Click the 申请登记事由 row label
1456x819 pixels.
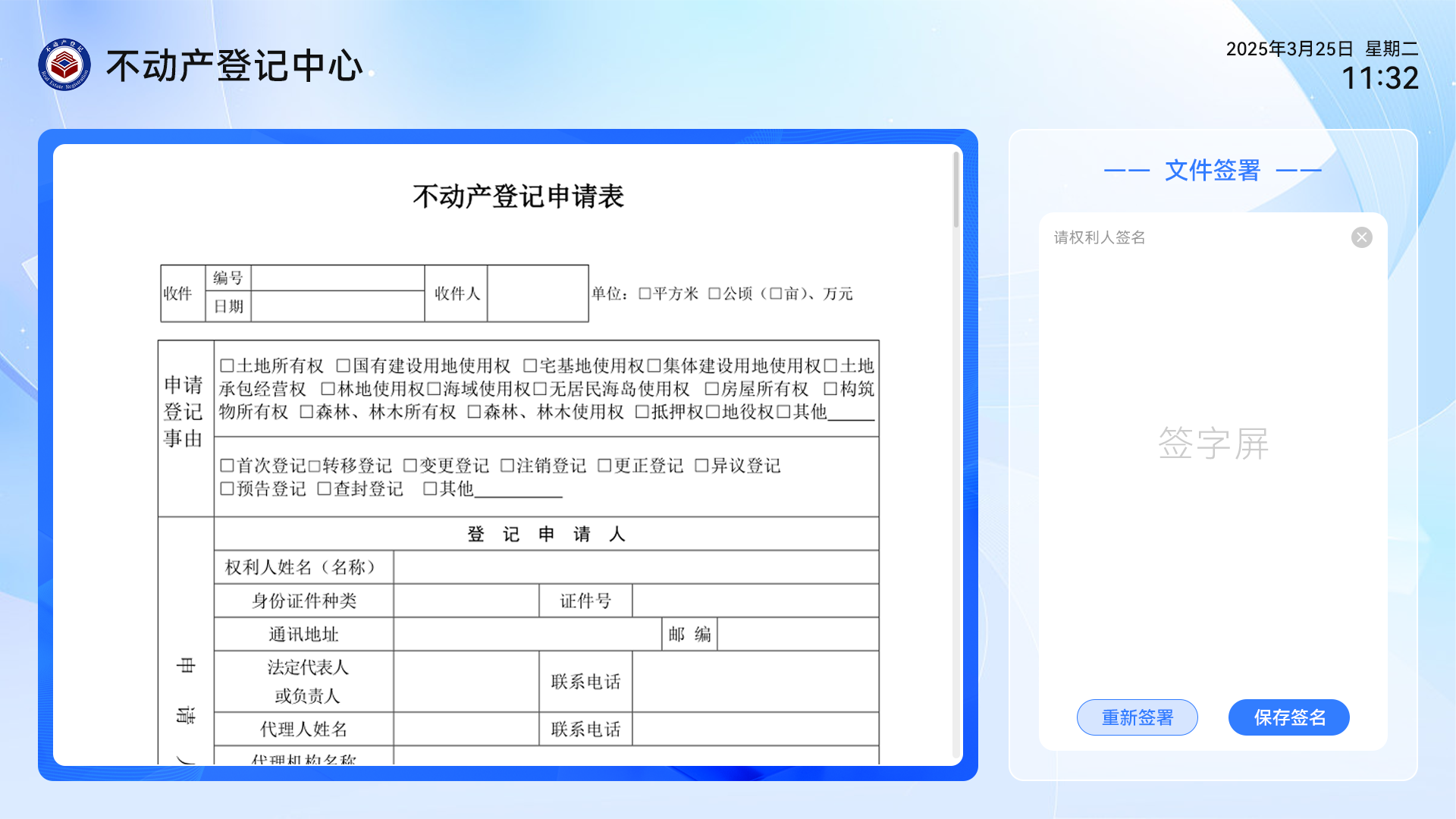point(184,412)
